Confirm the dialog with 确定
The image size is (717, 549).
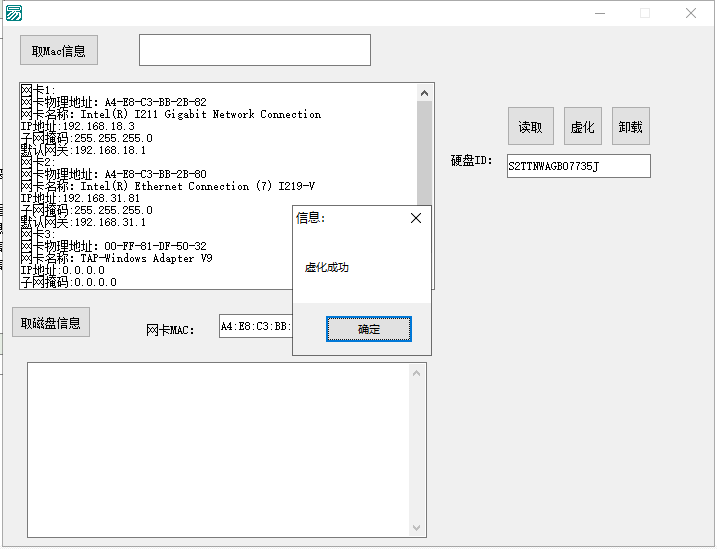click(x=369, y=329)
